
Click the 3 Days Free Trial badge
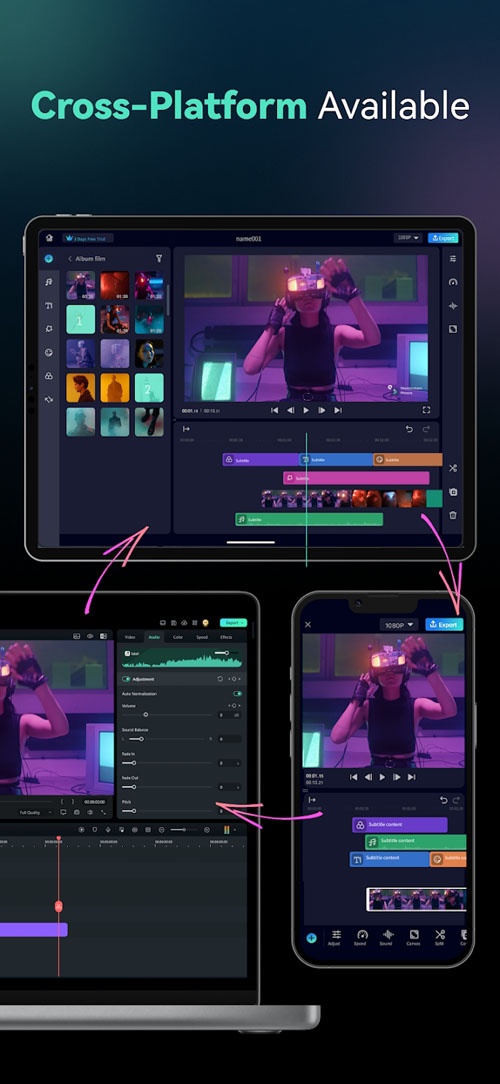tap(89, 238)
